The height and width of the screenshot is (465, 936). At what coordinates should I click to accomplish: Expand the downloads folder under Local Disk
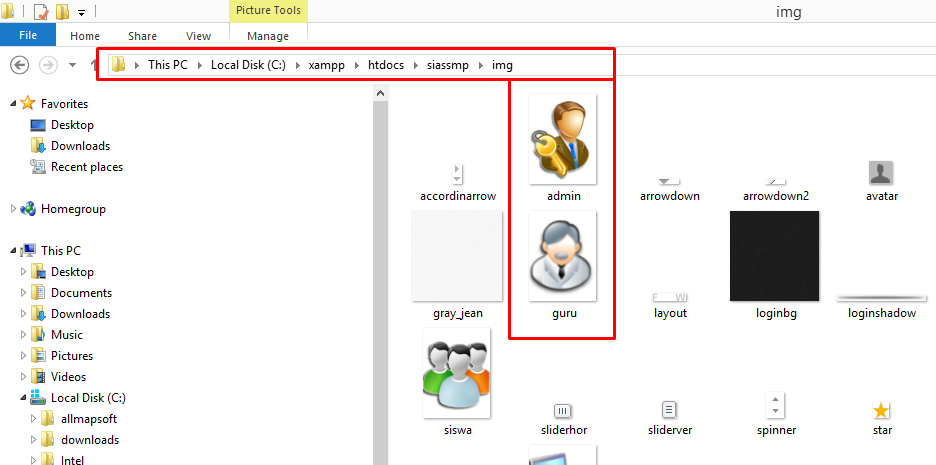pyautogui.click(x=33, y=440)
